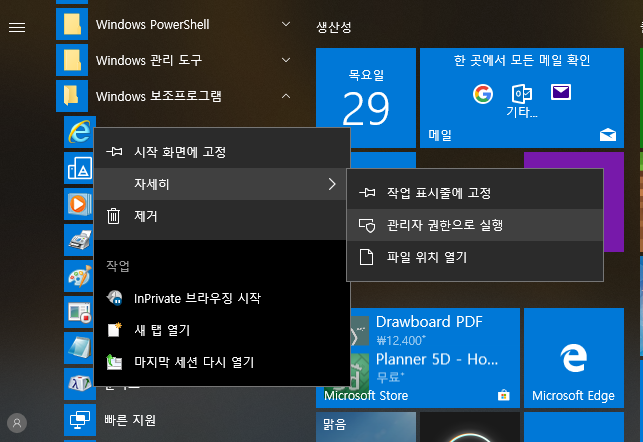
Task: Choose 관리자 권한으로 실행 in submenu
Action: (475, 225)
